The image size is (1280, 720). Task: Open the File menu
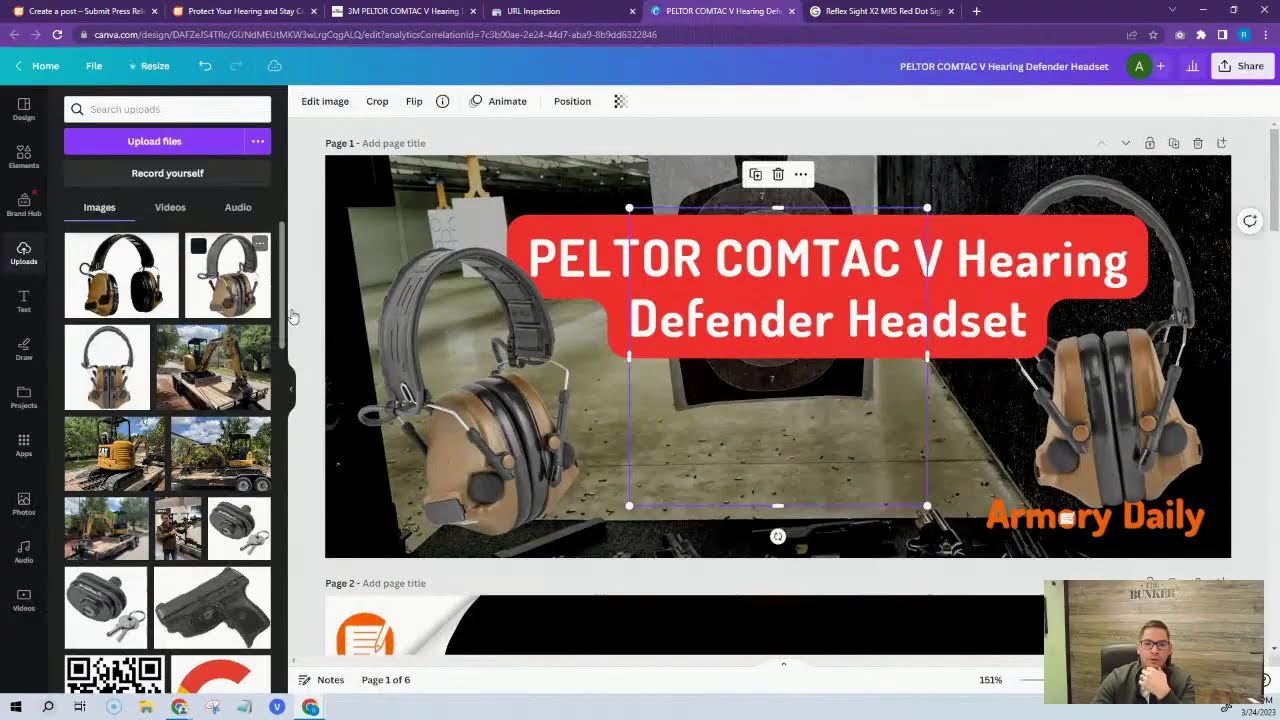94,66
